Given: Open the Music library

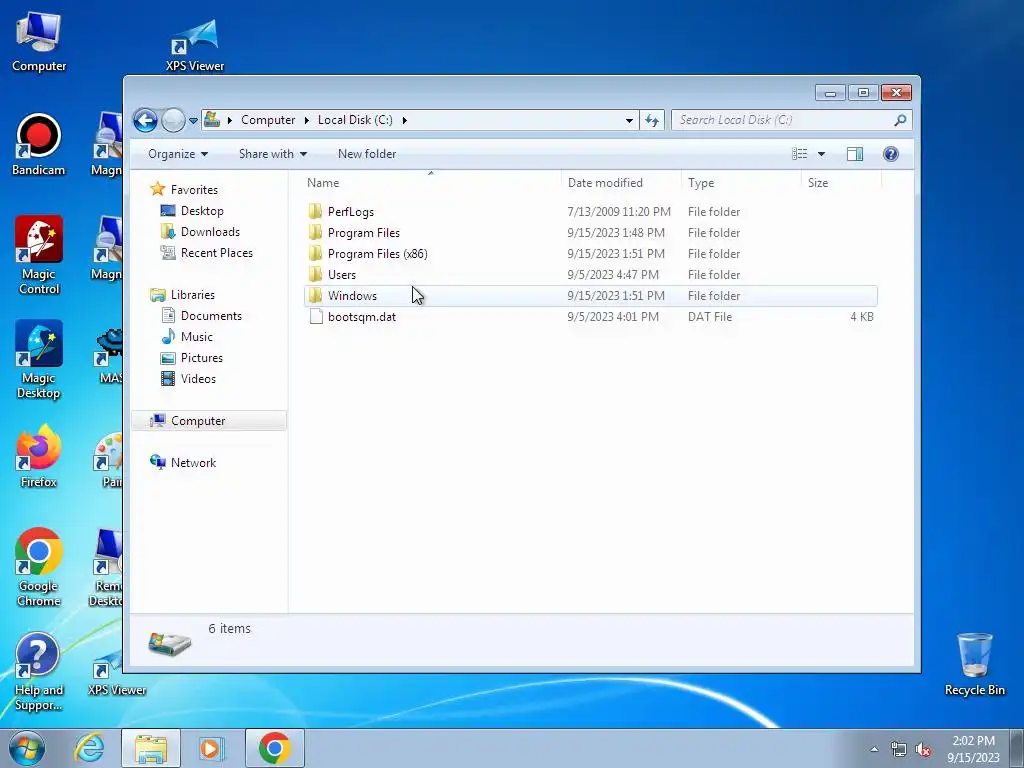Looking at the screenshot, I should [x=197, y=337].
